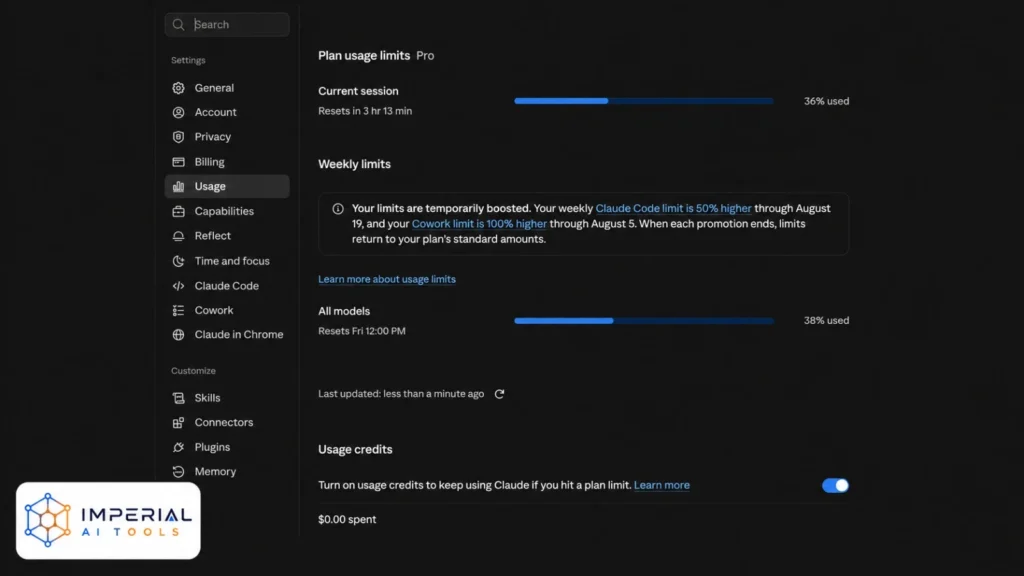Go to Cowork settings
Image resolution: width=1024 pixels, height=576 pixels.
pyautogui.click(x=227, y=311)
